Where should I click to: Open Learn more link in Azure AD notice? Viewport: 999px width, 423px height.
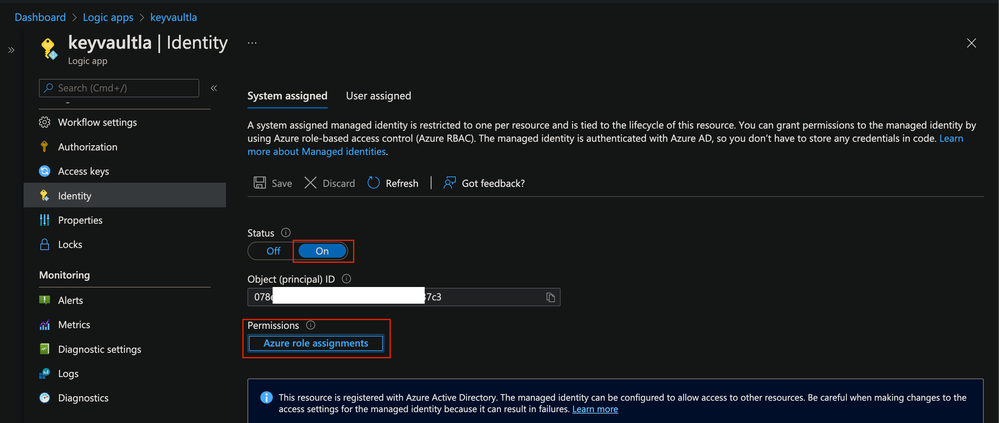(595, 409)
